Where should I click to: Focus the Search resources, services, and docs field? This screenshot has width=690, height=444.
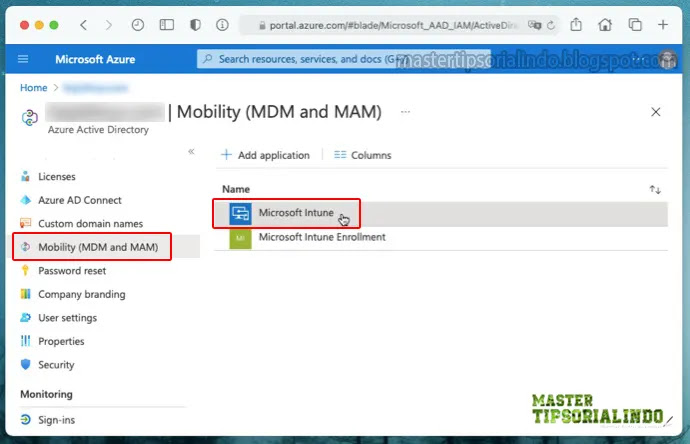tap(343, 59)
